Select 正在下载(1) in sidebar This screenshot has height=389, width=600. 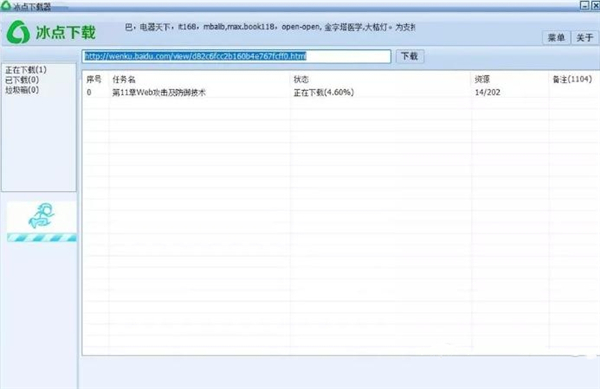tap(26, 70)
